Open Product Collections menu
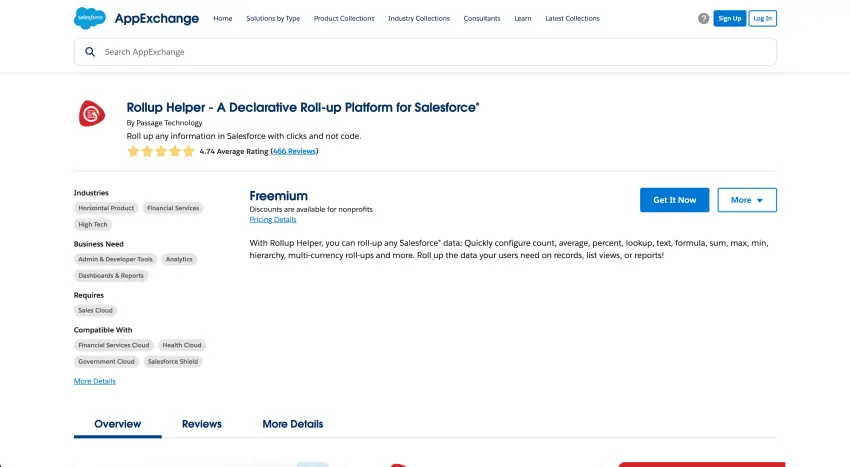 (x=344, y=18)
